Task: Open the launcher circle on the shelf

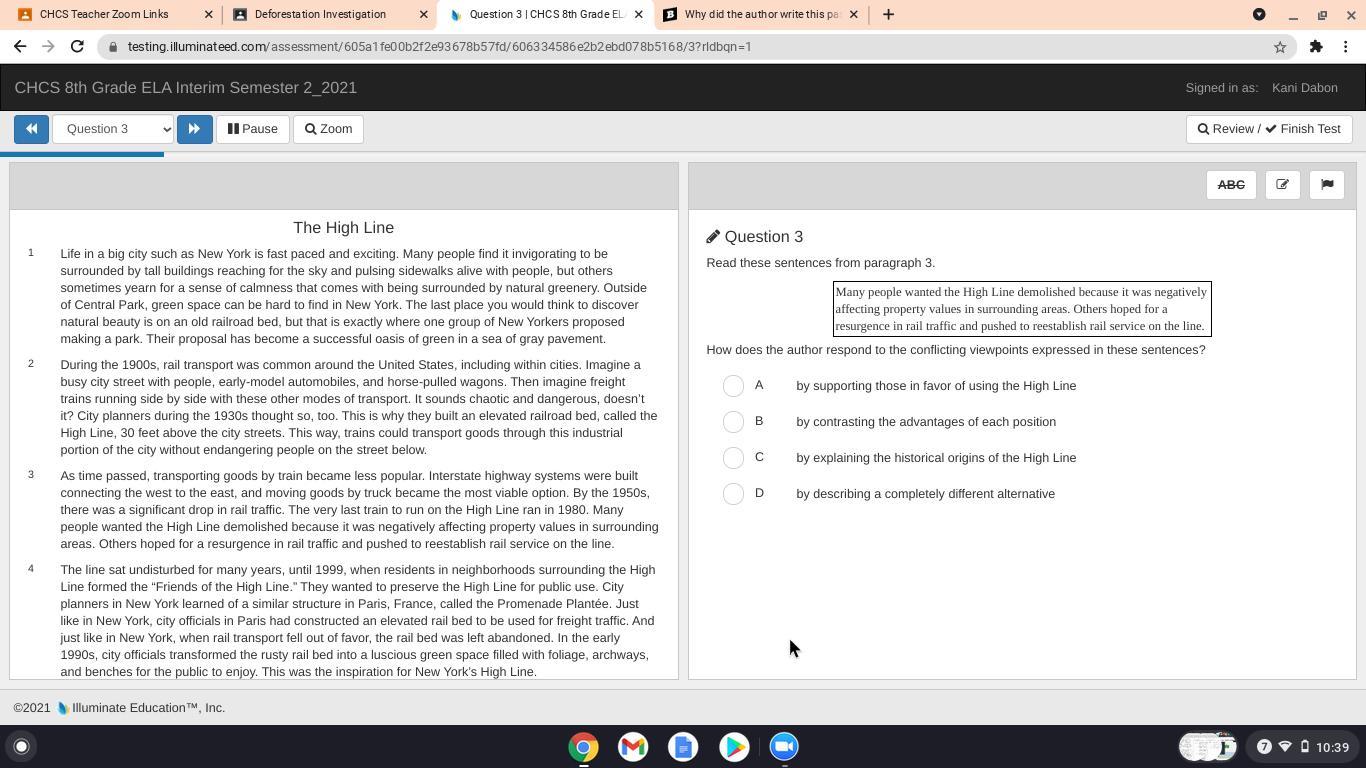Action: (21, 746)
